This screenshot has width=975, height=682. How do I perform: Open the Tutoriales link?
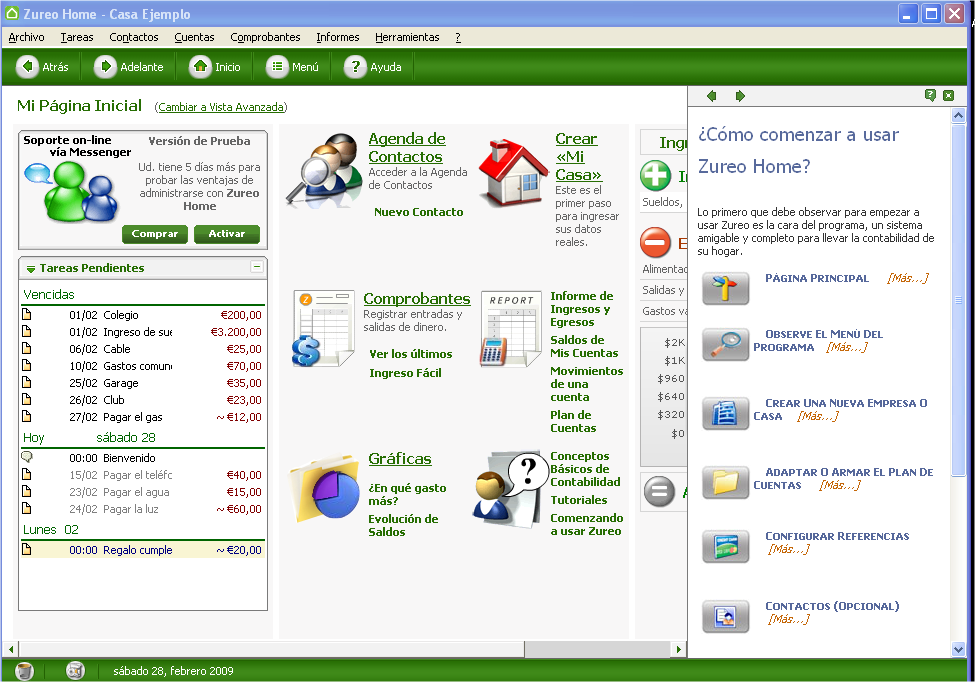[579, 500]
